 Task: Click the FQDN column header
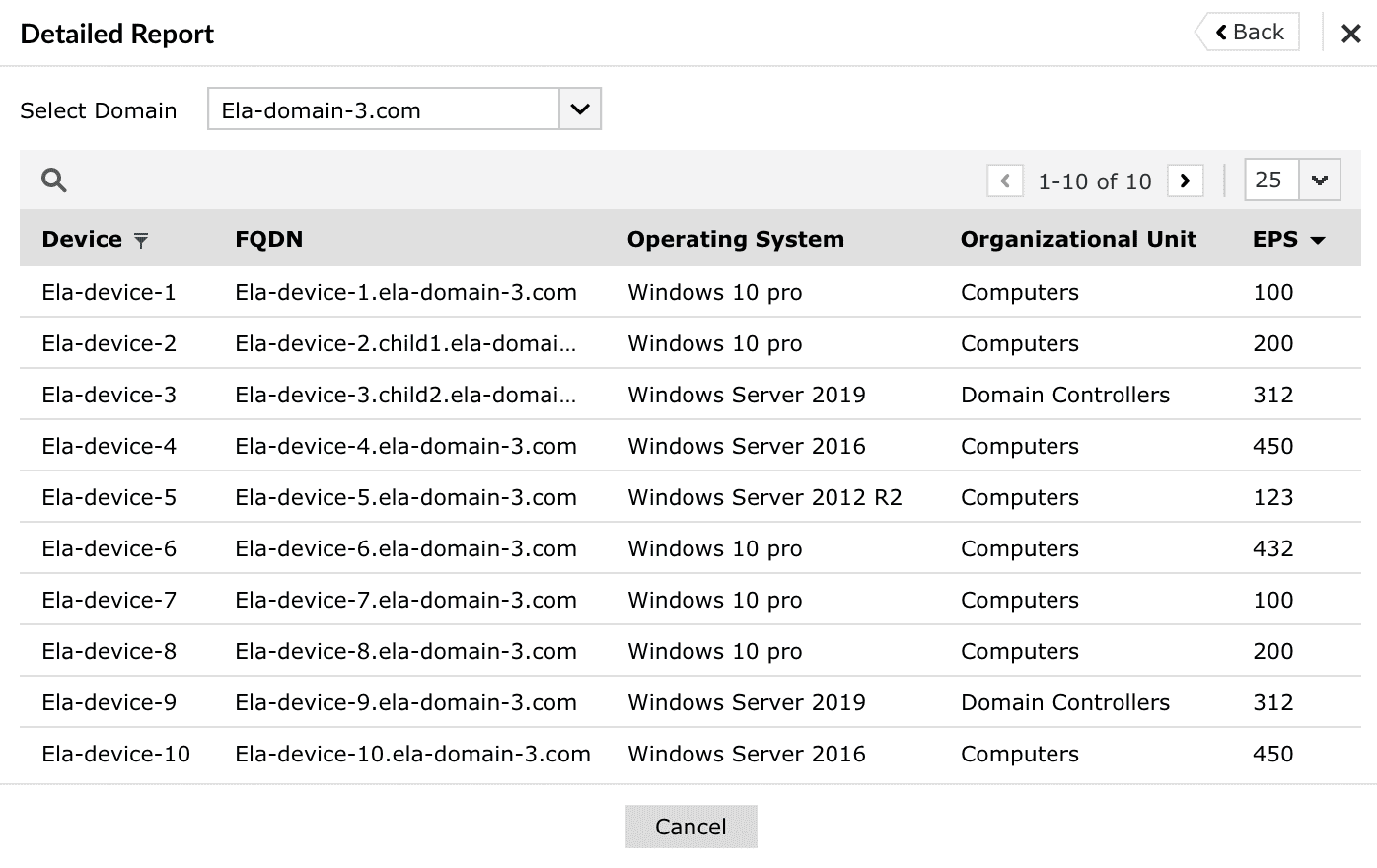pos(268,239)
